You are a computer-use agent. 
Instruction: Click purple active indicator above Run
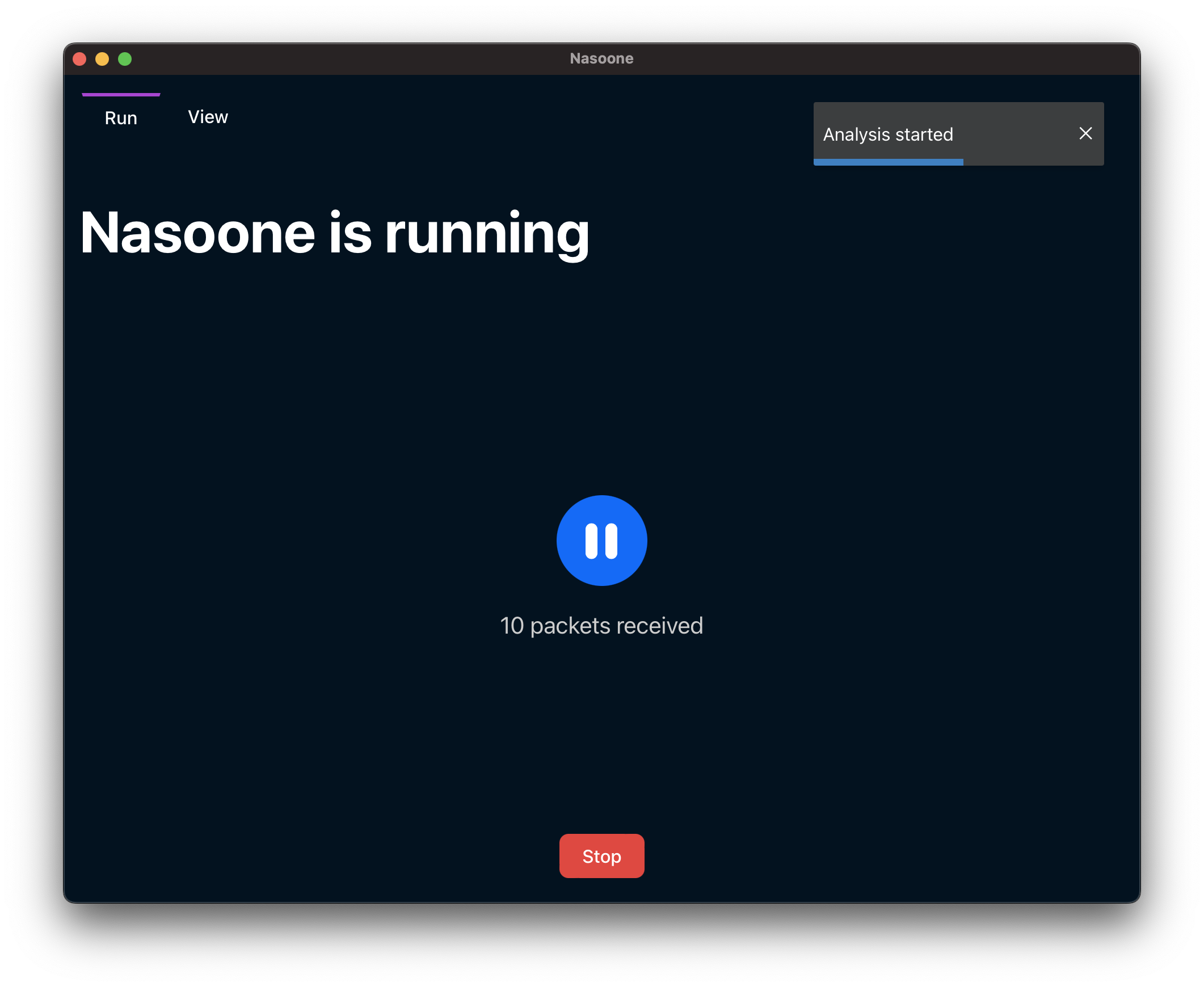point(121,94)
